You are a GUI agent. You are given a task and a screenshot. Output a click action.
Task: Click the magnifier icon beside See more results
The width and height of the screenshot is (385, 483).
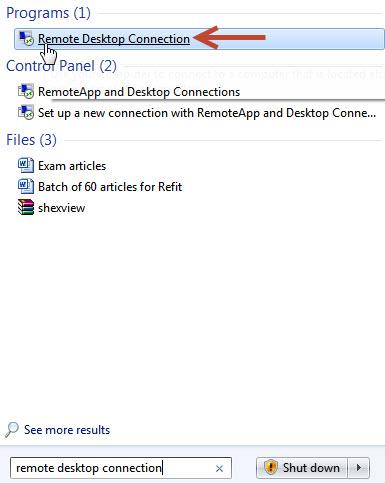coord(12,430)
